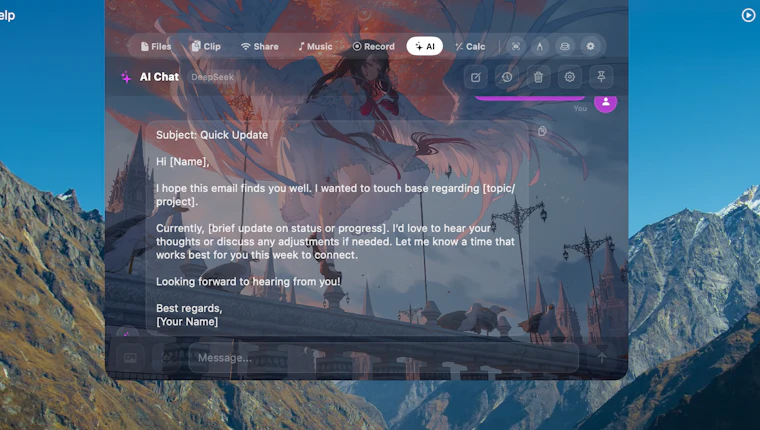Click the "Looking forward to hearing from you!" line

(248, 282)
